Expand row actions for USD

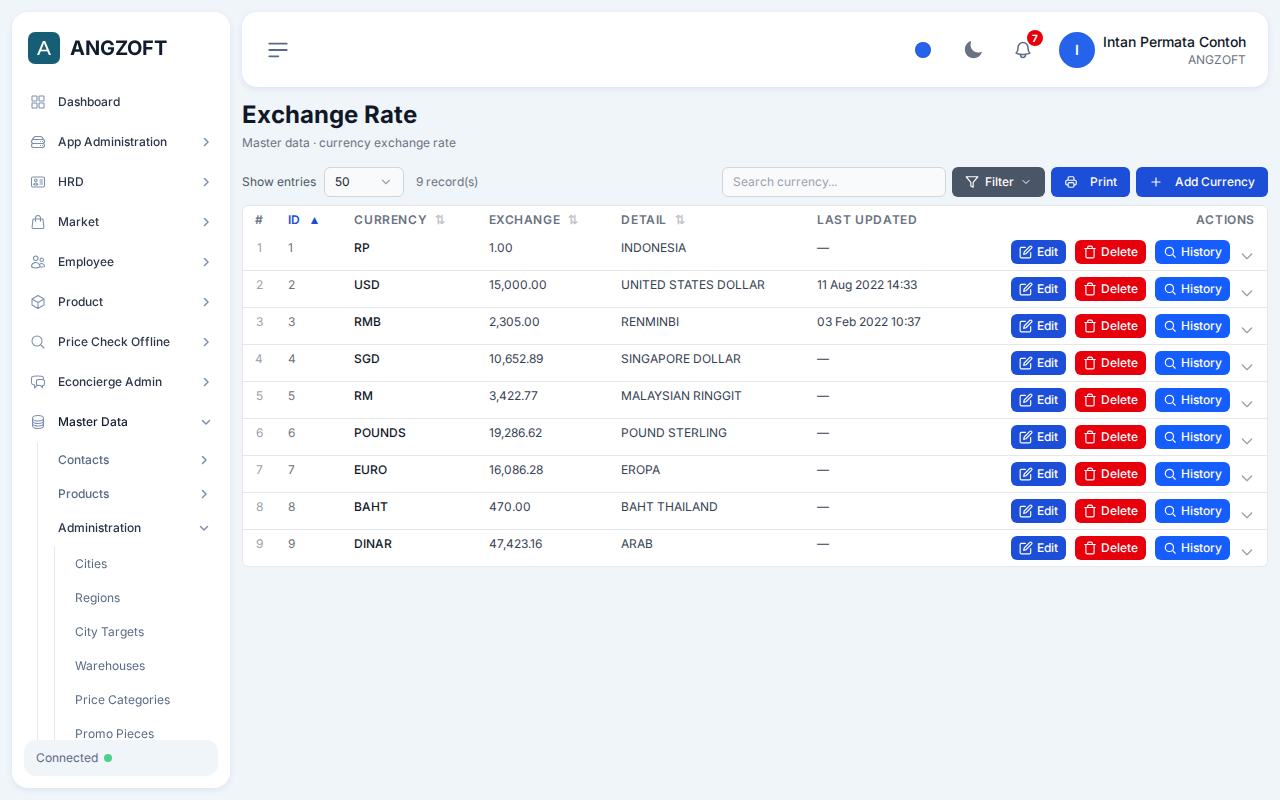tap(1247, 293)
